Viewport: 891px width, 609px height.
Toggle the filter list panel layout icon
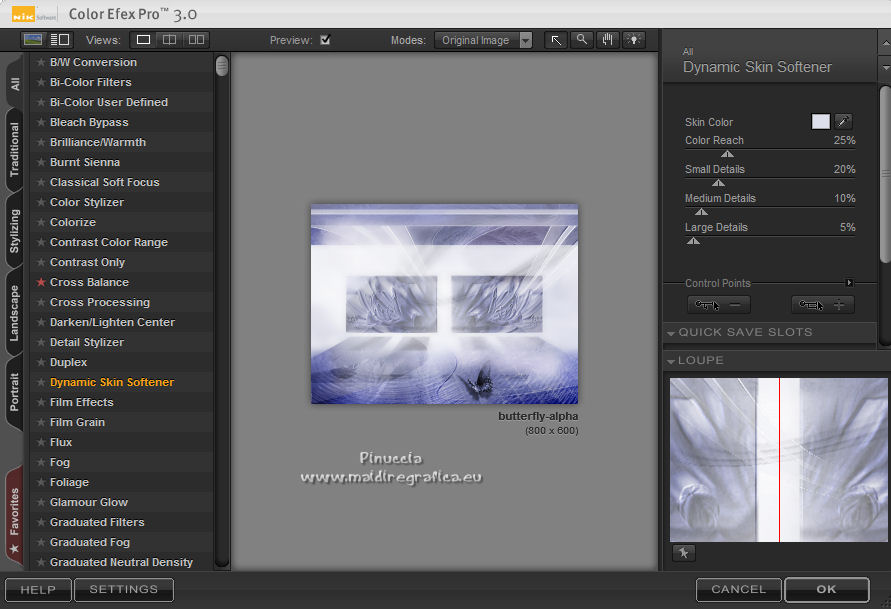tap(60, 40)
